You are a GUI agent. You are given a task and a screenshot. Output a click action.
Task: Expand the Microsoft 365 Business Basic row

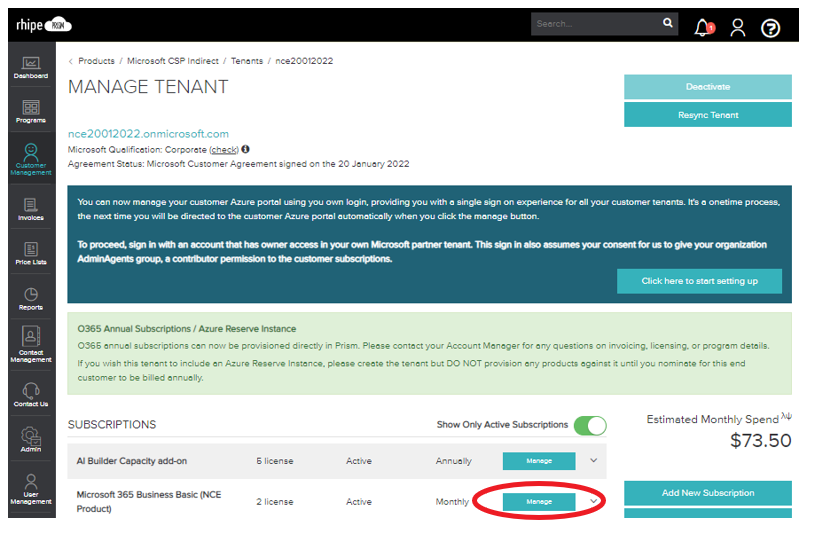point(594,501)
